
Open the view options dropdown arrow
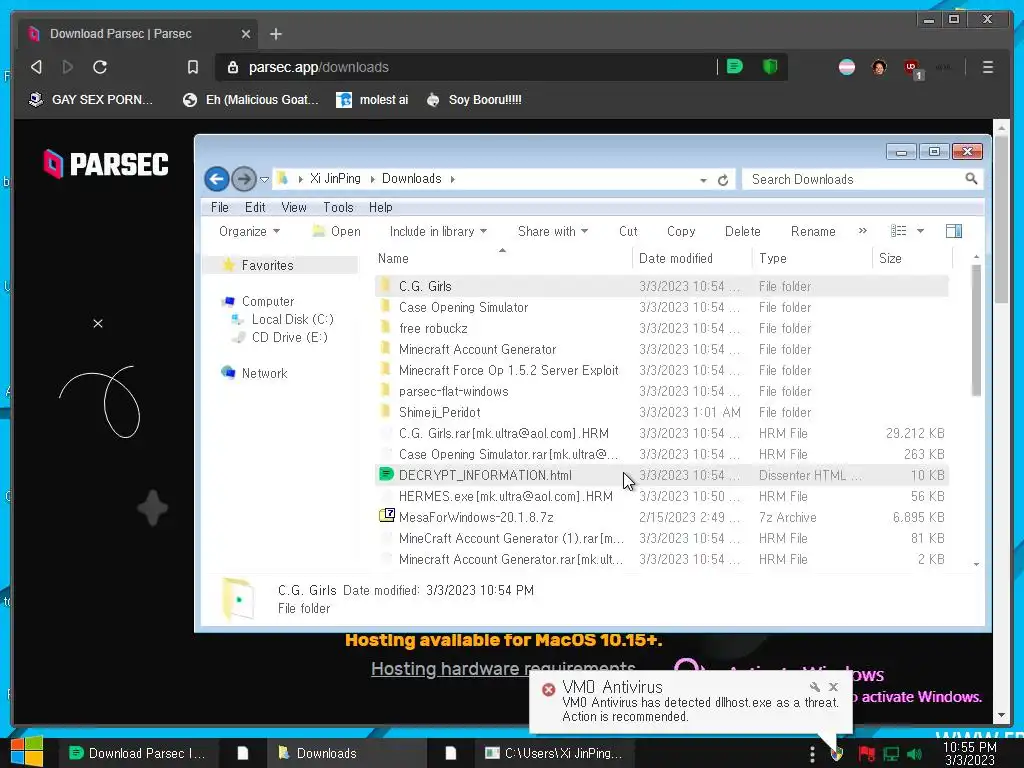pos(920,231)
